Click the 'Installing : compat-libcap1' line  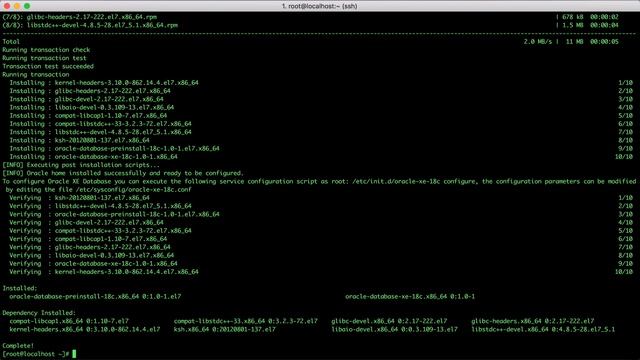[x=88, y=116]
